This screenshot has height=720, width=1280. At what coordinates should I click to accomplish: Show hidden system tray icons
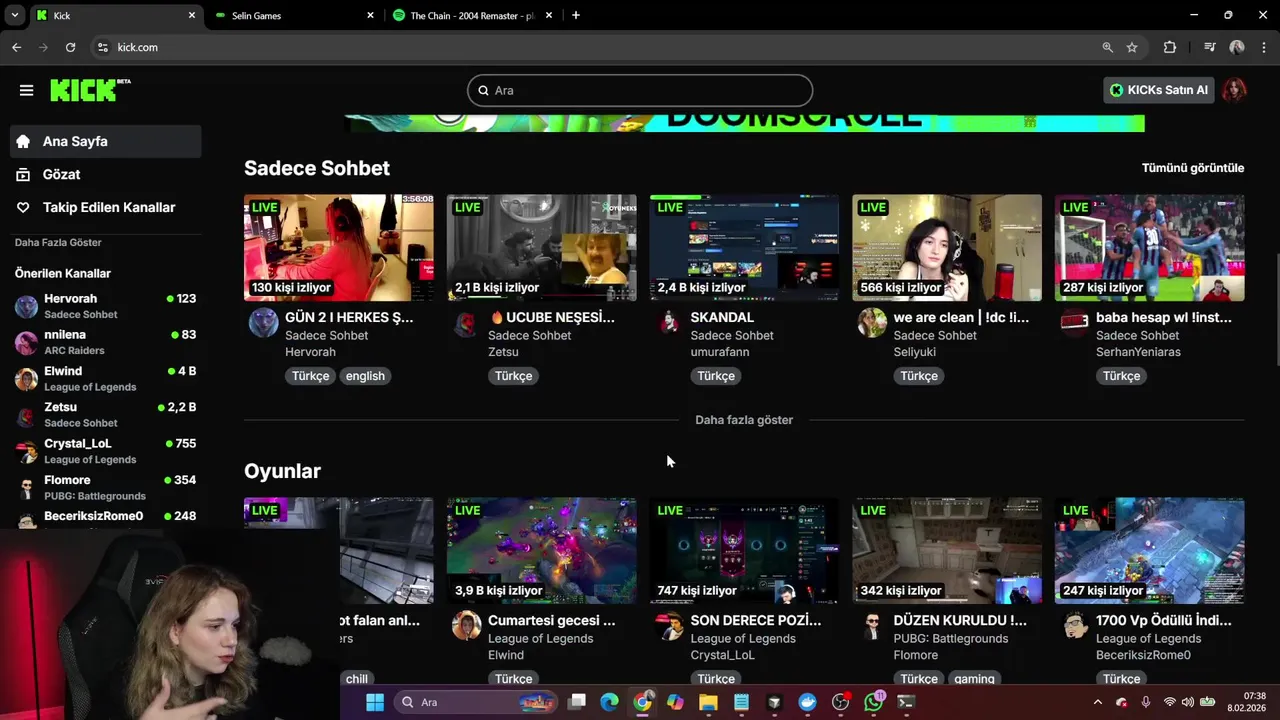1097,702
